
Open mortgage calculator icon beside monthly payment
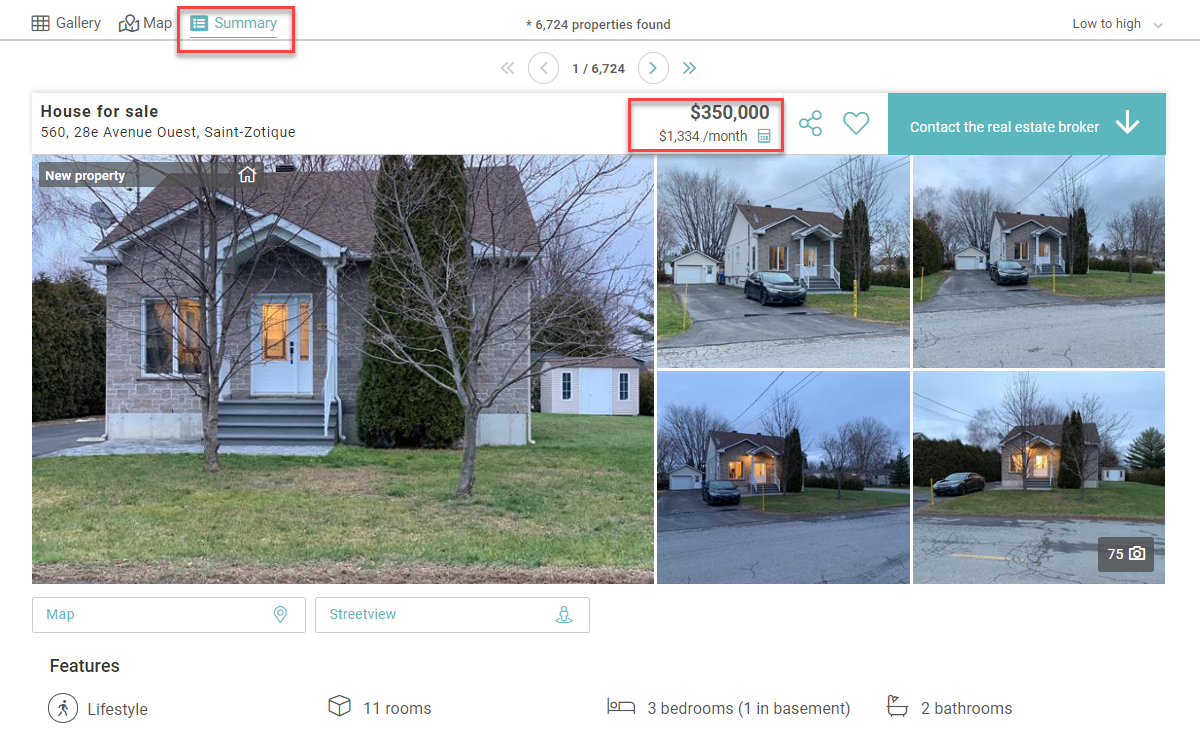pyautogui.click(x=764, y=136)
